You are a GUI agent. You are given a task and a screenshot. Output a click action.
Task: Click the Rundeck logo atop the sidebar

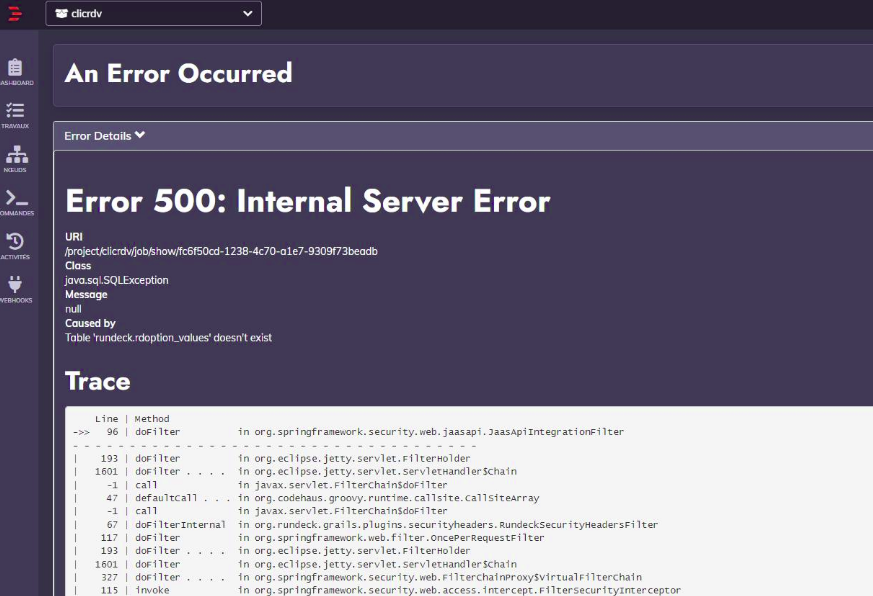[x=16, y=14]
